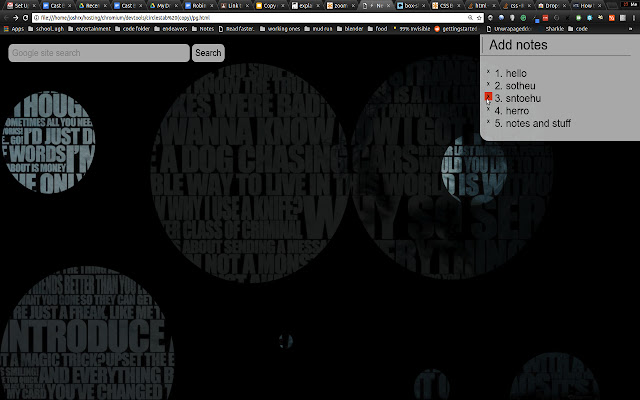The height and width of the screenshot is (400, 640).
Task: Open the "school. ugh" bookmark folder
Action: pos(46,29)
